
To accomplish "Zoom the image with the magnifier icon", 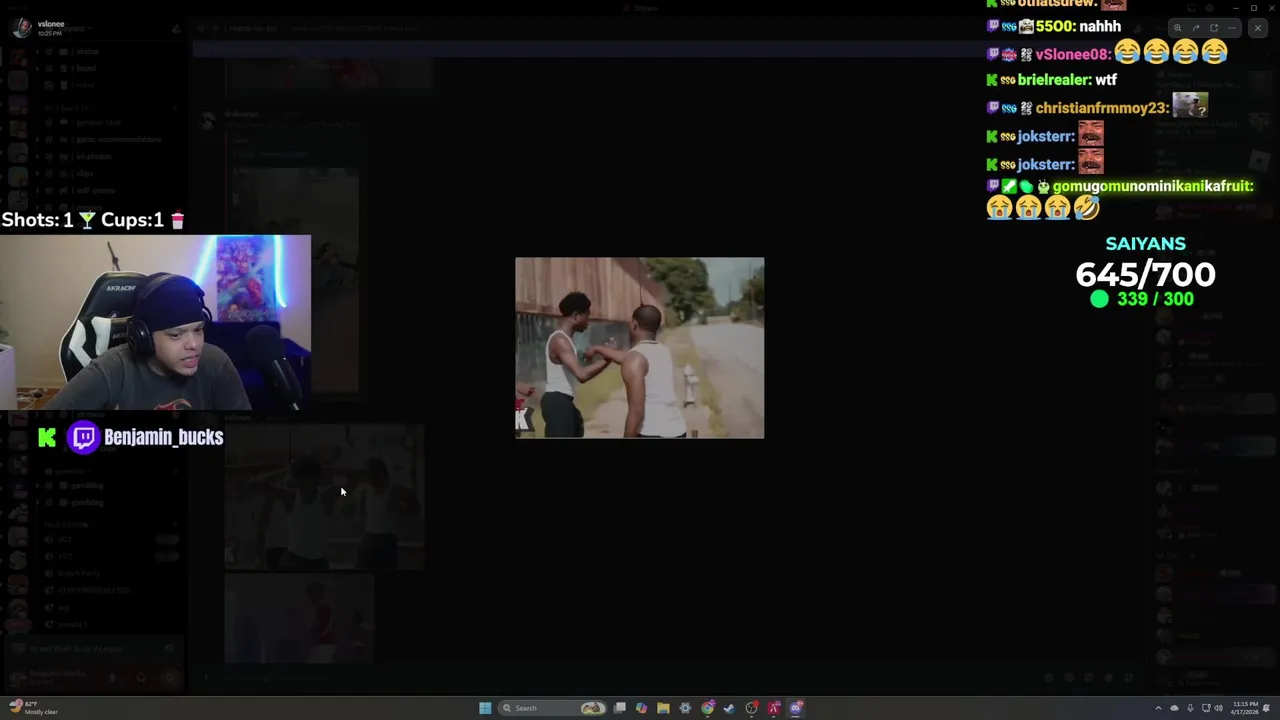I will coord(1177,28).
